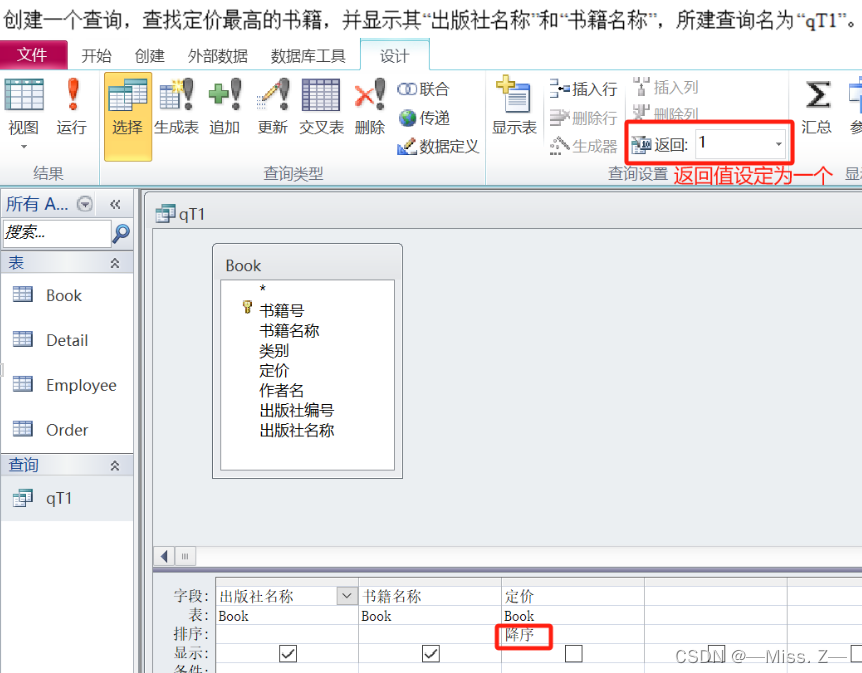Click the Delete (删除) query icon
The width and height of the screenshot is (862, 673).
tap(369, 107)
